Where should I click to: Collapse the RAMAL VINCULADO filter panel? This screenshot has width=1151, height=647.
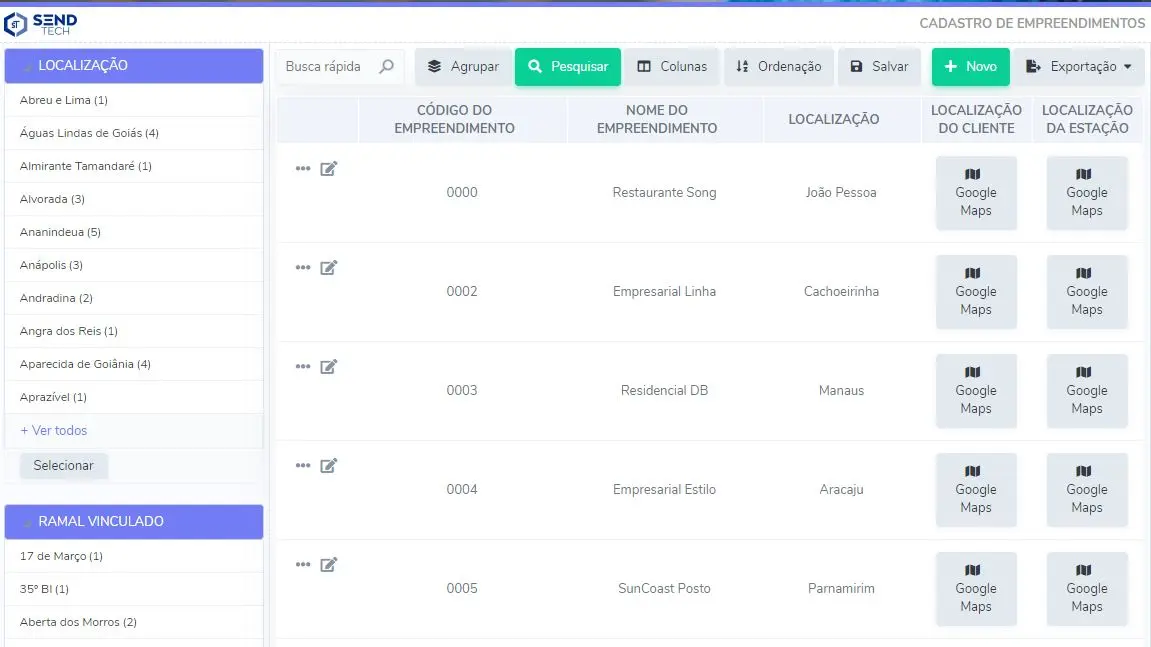[134, 521]
